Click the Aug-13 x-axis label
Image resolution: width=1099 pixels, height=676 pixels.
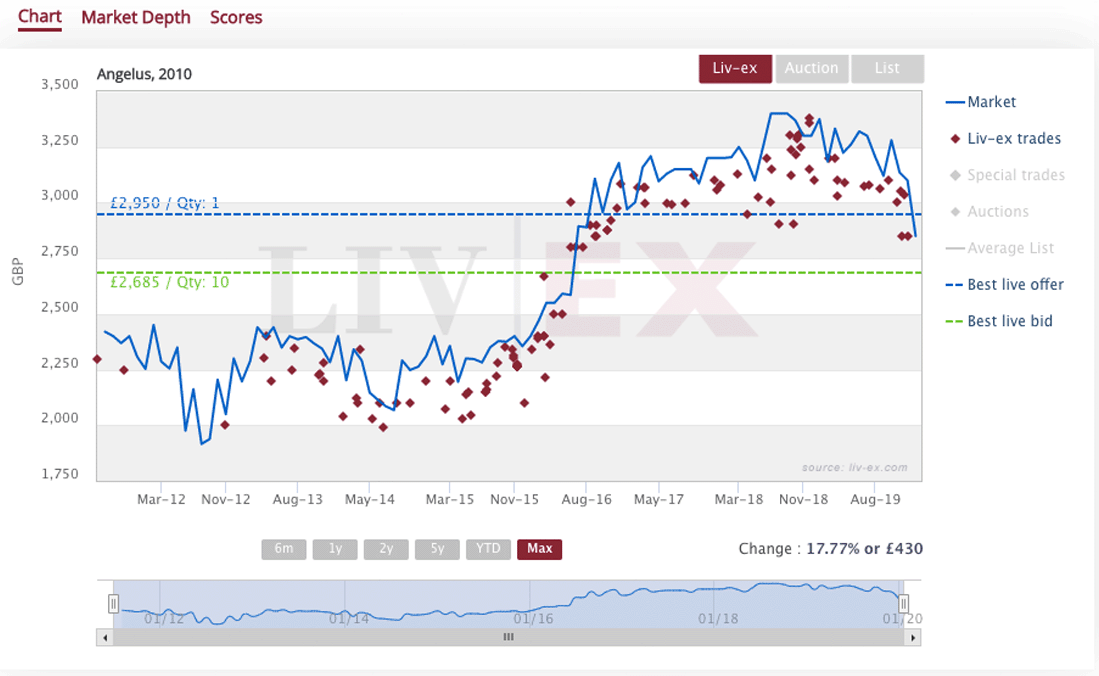point(298,500)
